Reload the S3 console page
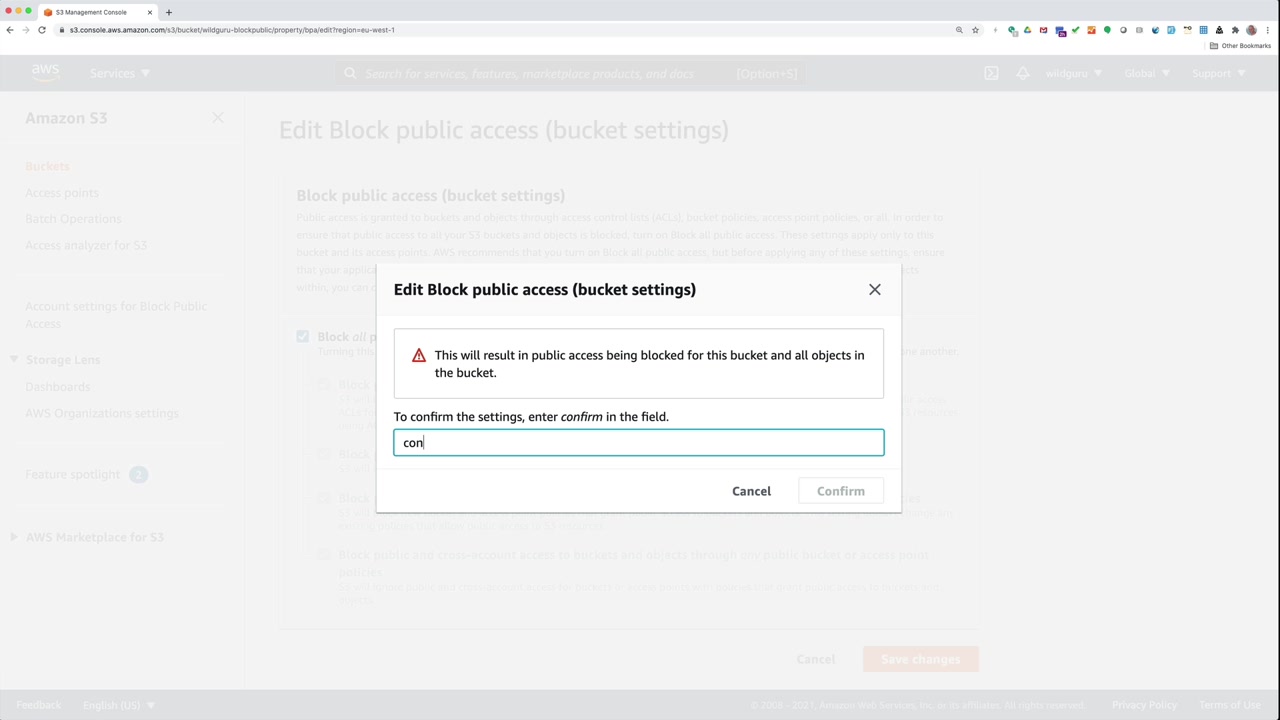Screen dimensions: 1280x720 click(x=42, y=30)
